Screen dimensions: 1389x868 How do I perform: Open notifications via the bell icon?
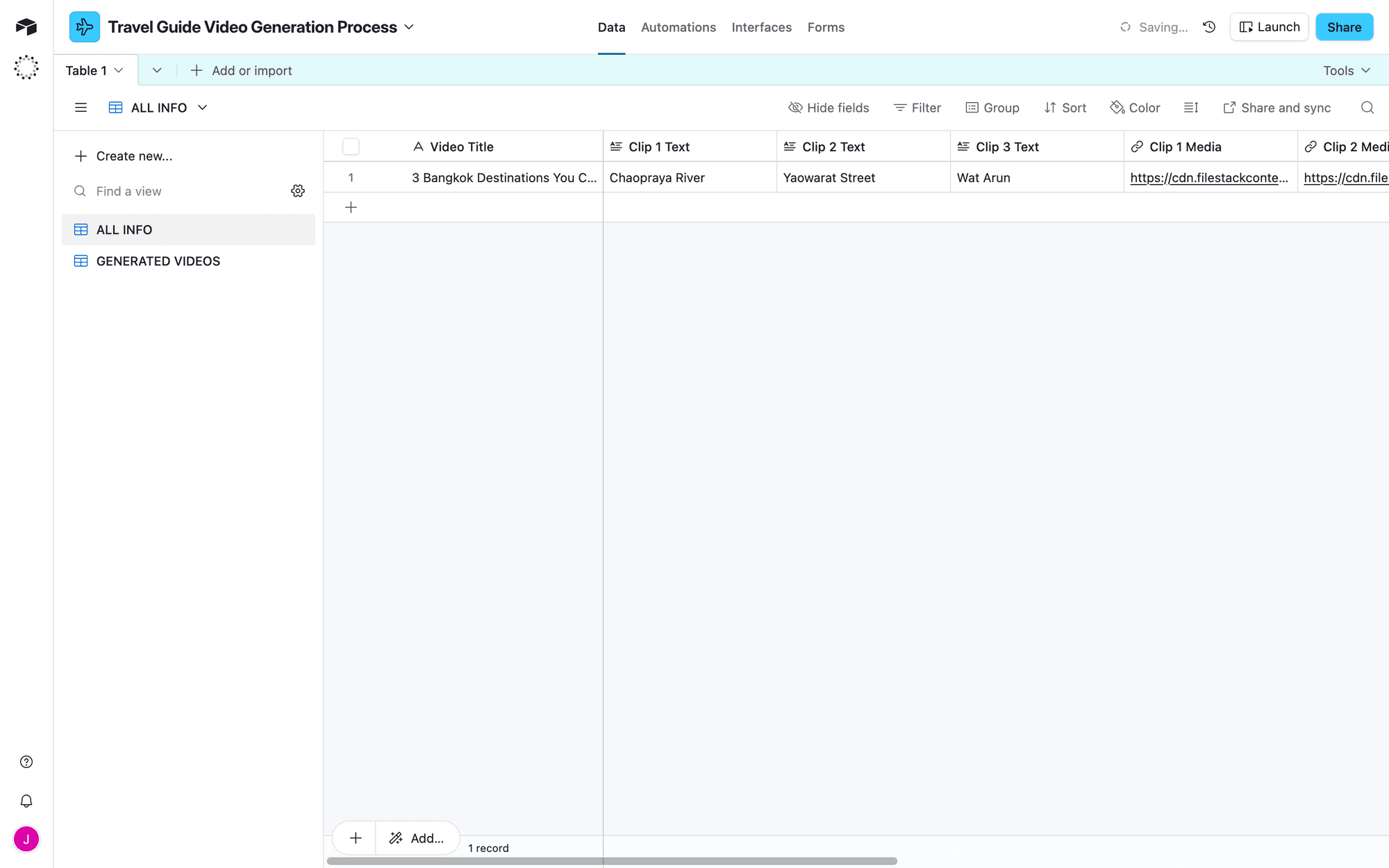pyautogui.click(x=26, y=801)
